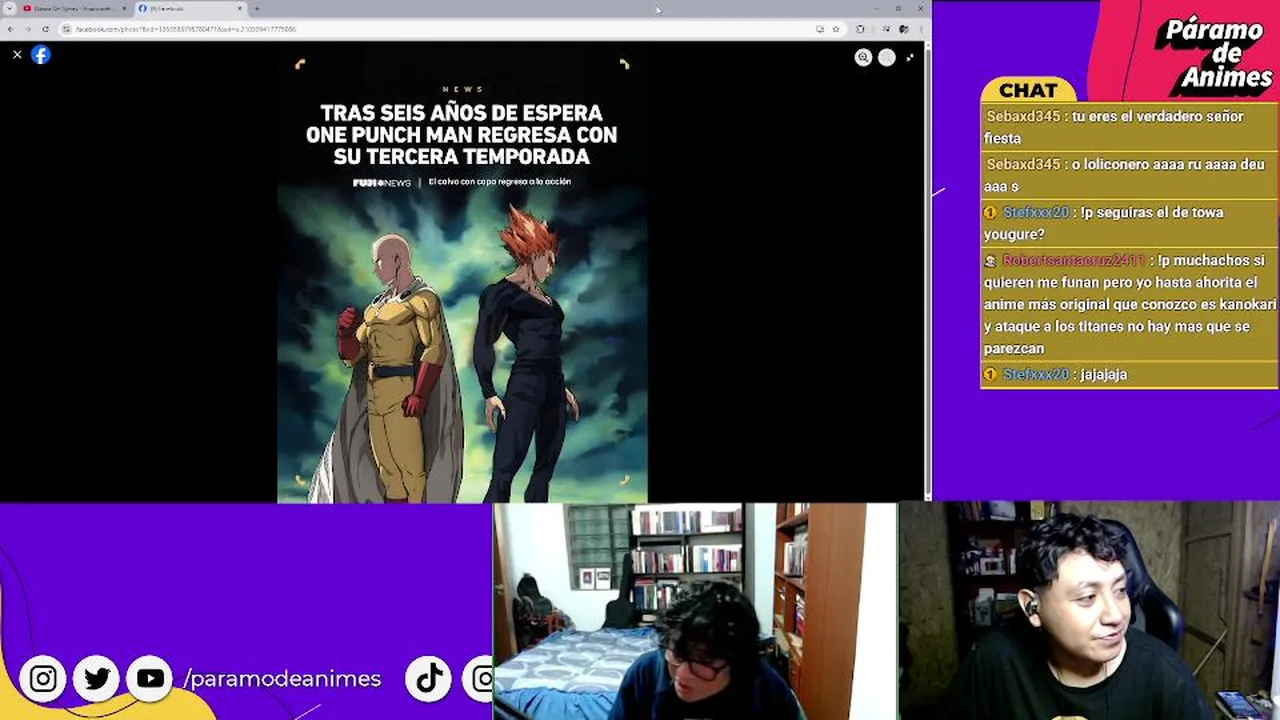1280x720 pixels.
Task: Click Sebaxd345 message 'tu eres el verdadero señor fiesta'
Action: [1128, 127]
